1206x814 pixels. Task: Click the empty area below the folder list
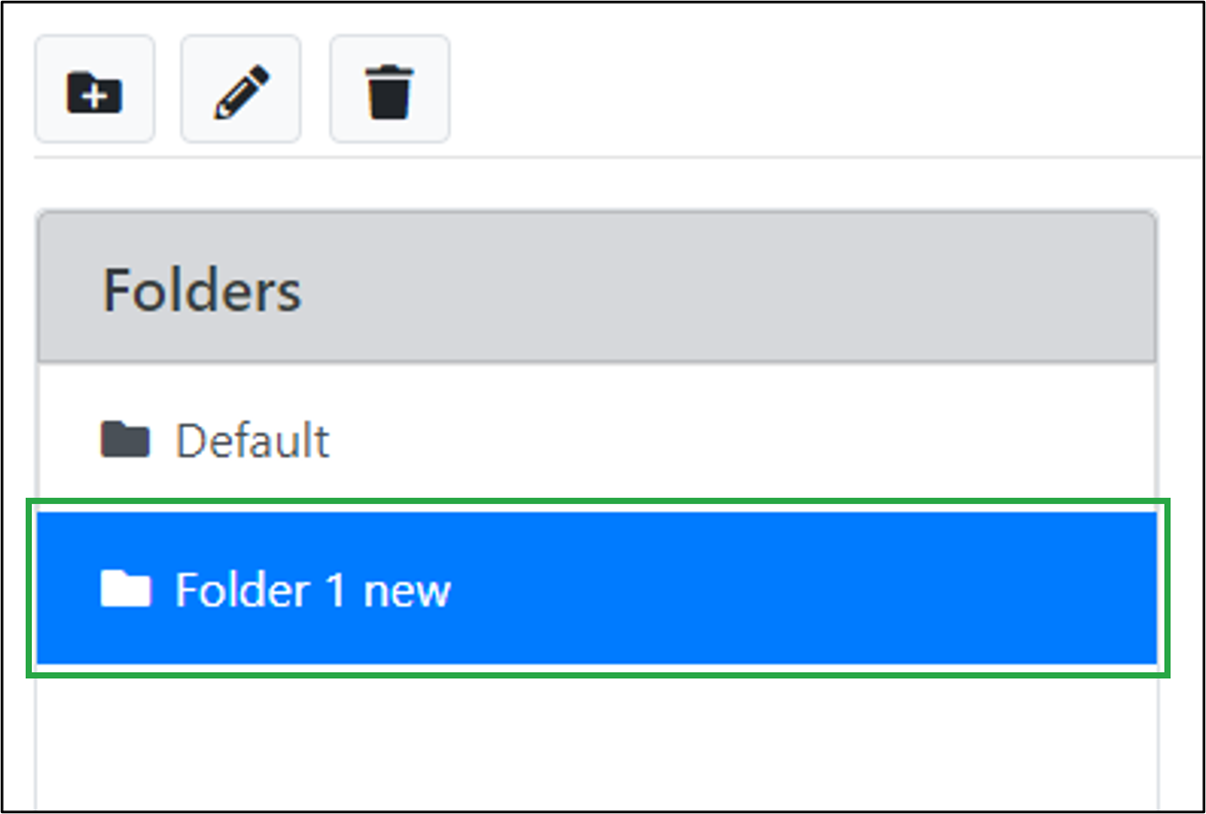pos(596,740)
